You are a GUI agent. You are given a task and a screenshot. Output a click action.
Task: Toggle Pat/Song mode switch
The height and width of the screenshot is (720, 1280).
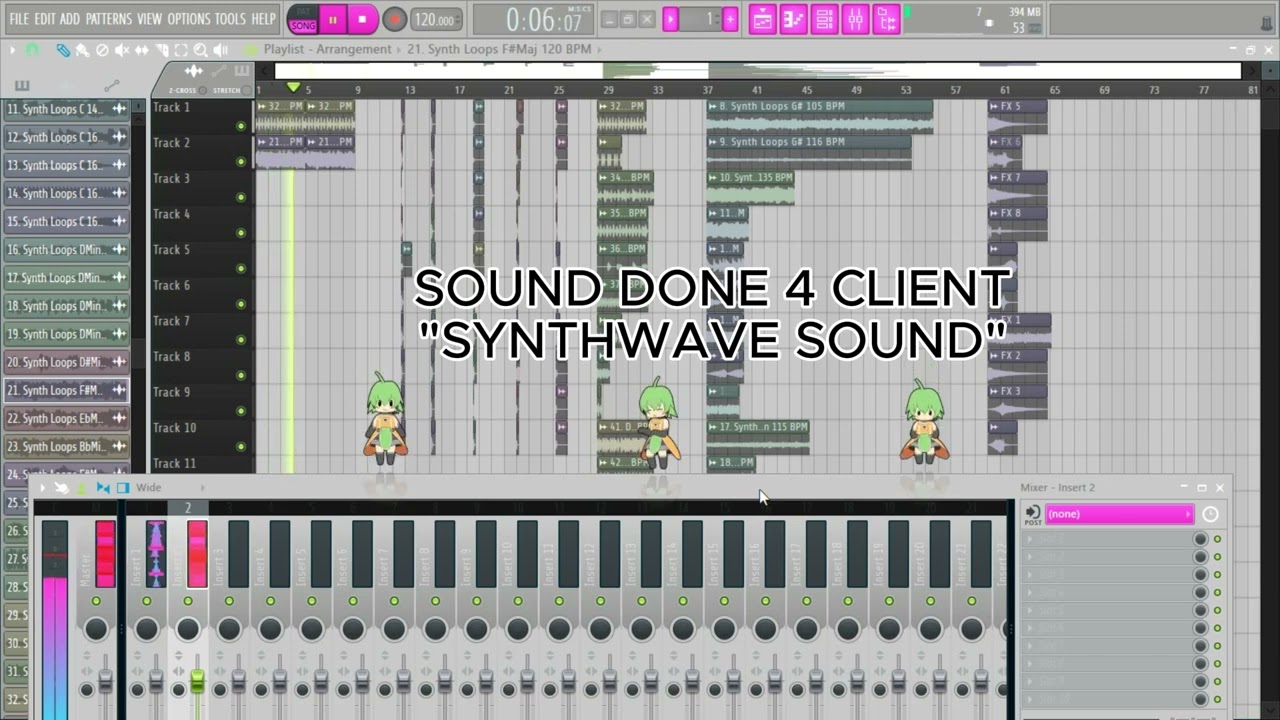[x=302, y=19]
